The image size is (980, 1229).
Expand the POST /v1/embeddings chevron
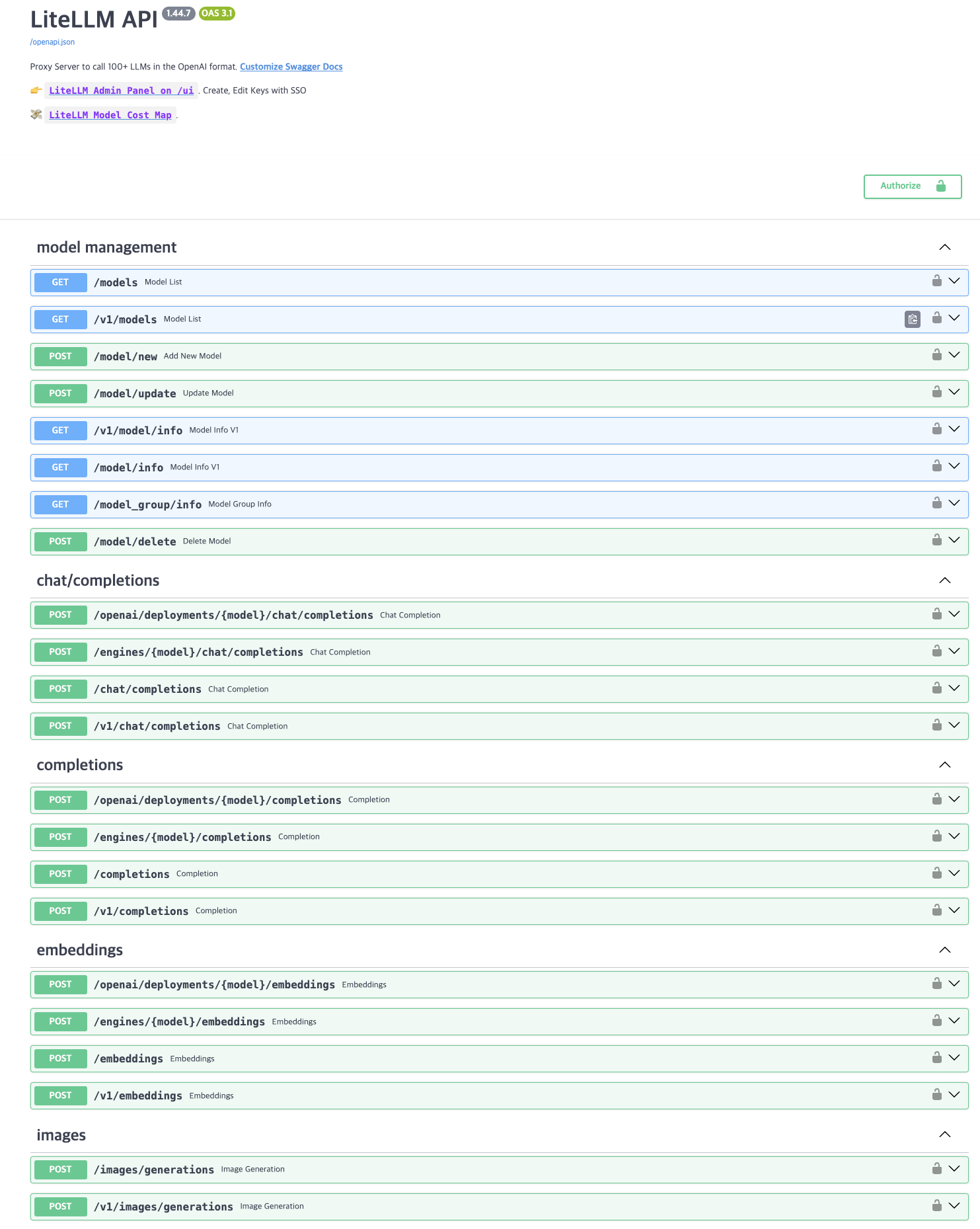[x=954, y=1095]
